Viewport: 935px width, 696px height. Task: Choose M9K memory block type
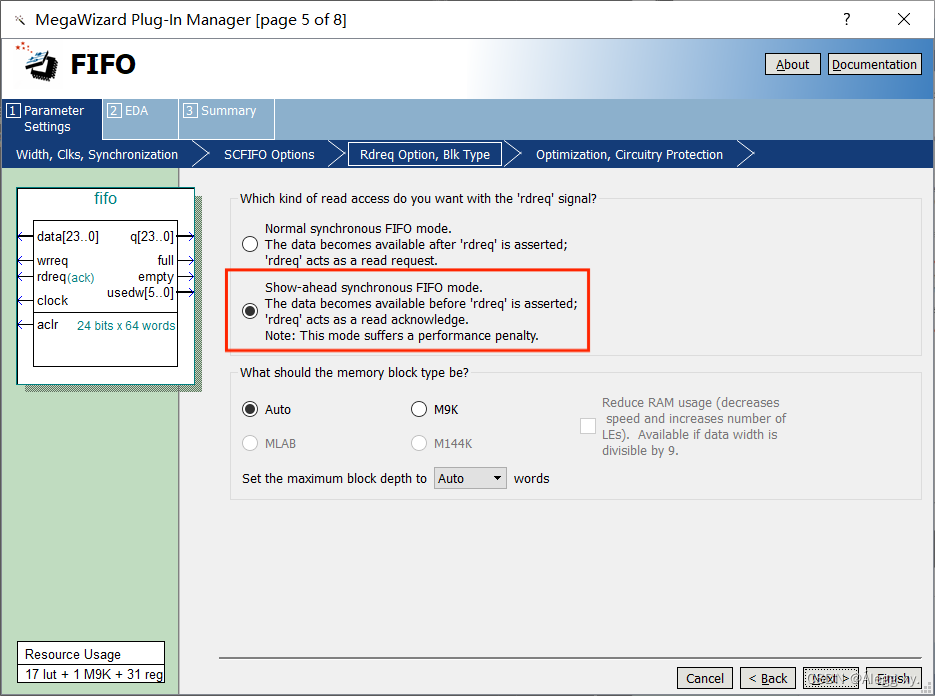tap(419, 409)
